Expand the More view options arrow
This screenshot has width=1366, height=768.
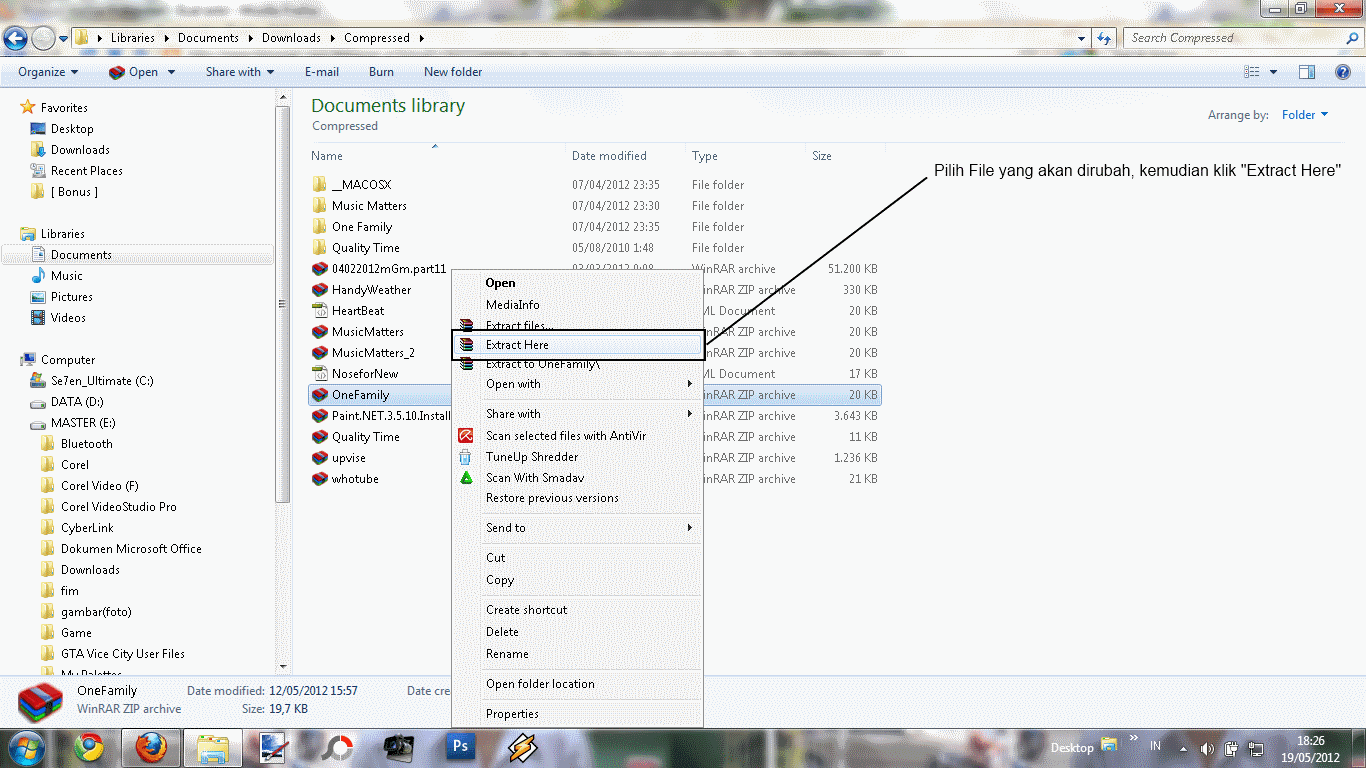tap(1273, 72)
